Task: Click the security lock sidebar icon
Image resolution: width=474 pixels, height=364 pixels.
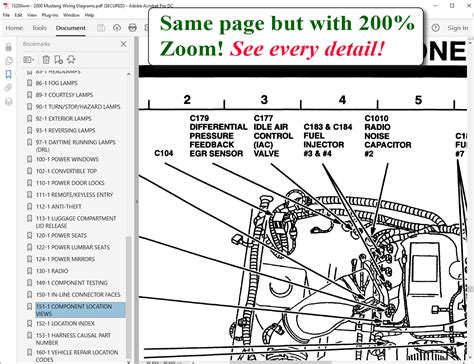Action: (x=9, y=47)
